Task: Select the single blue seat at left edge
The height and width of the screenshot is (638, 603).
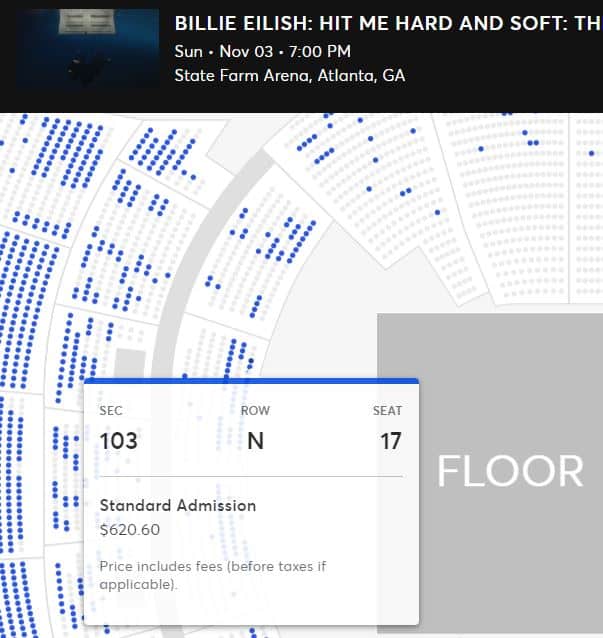Action: coord(12,170)
